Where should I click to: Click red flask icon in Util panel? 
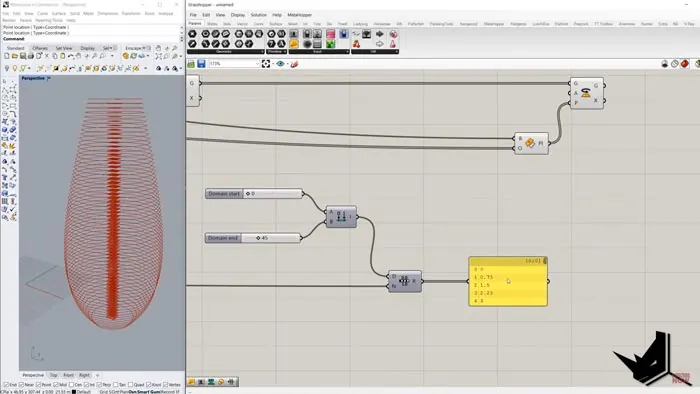(393, 44)
